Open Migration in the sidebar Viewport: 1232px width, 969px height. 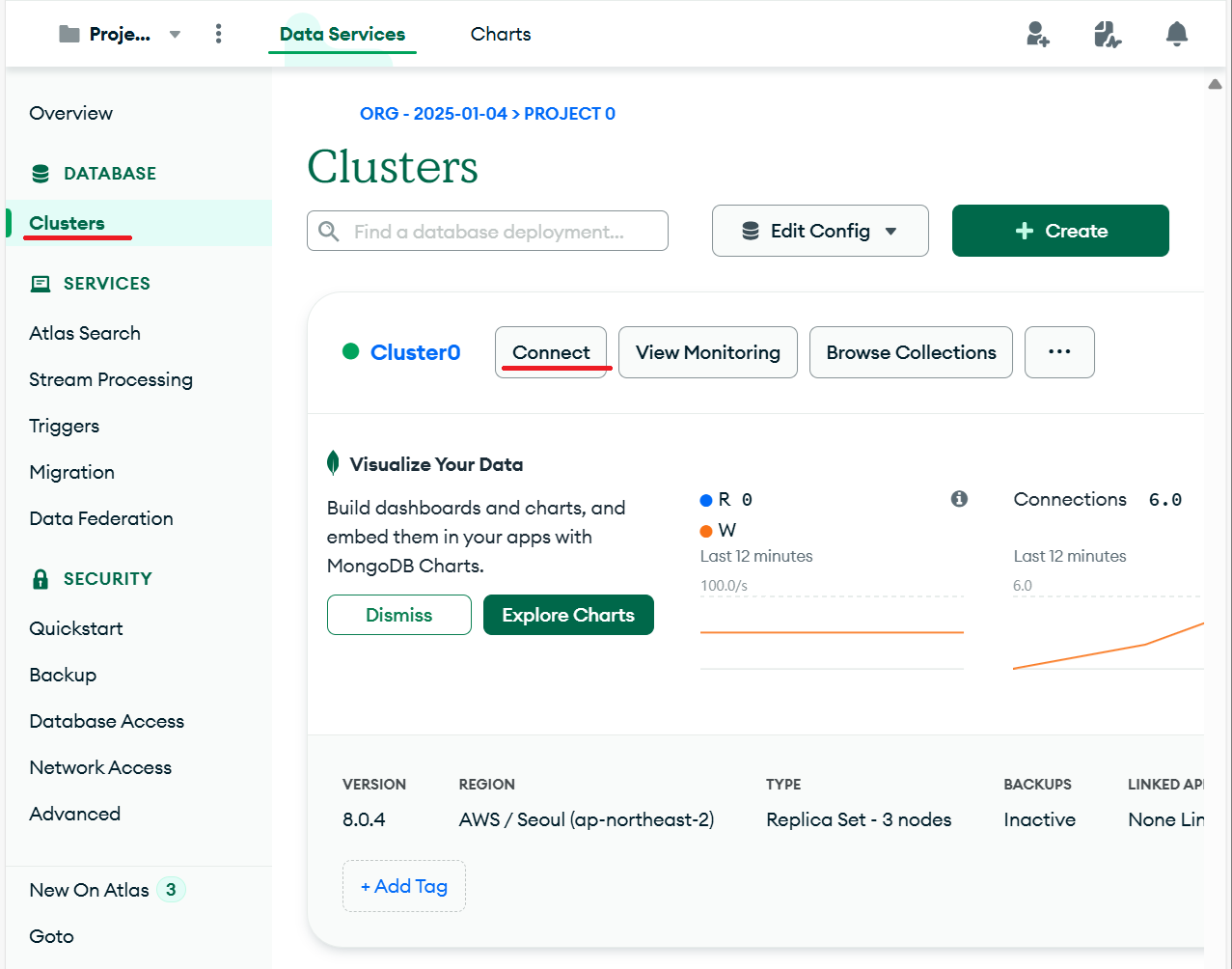pyautogui.click(x=72, y=472)
